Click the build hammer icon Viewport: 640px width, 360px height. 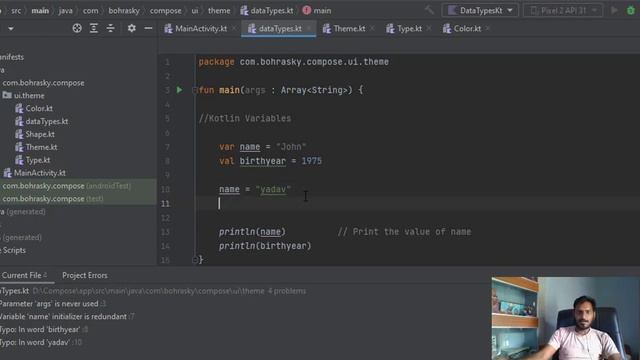point(429,10)
